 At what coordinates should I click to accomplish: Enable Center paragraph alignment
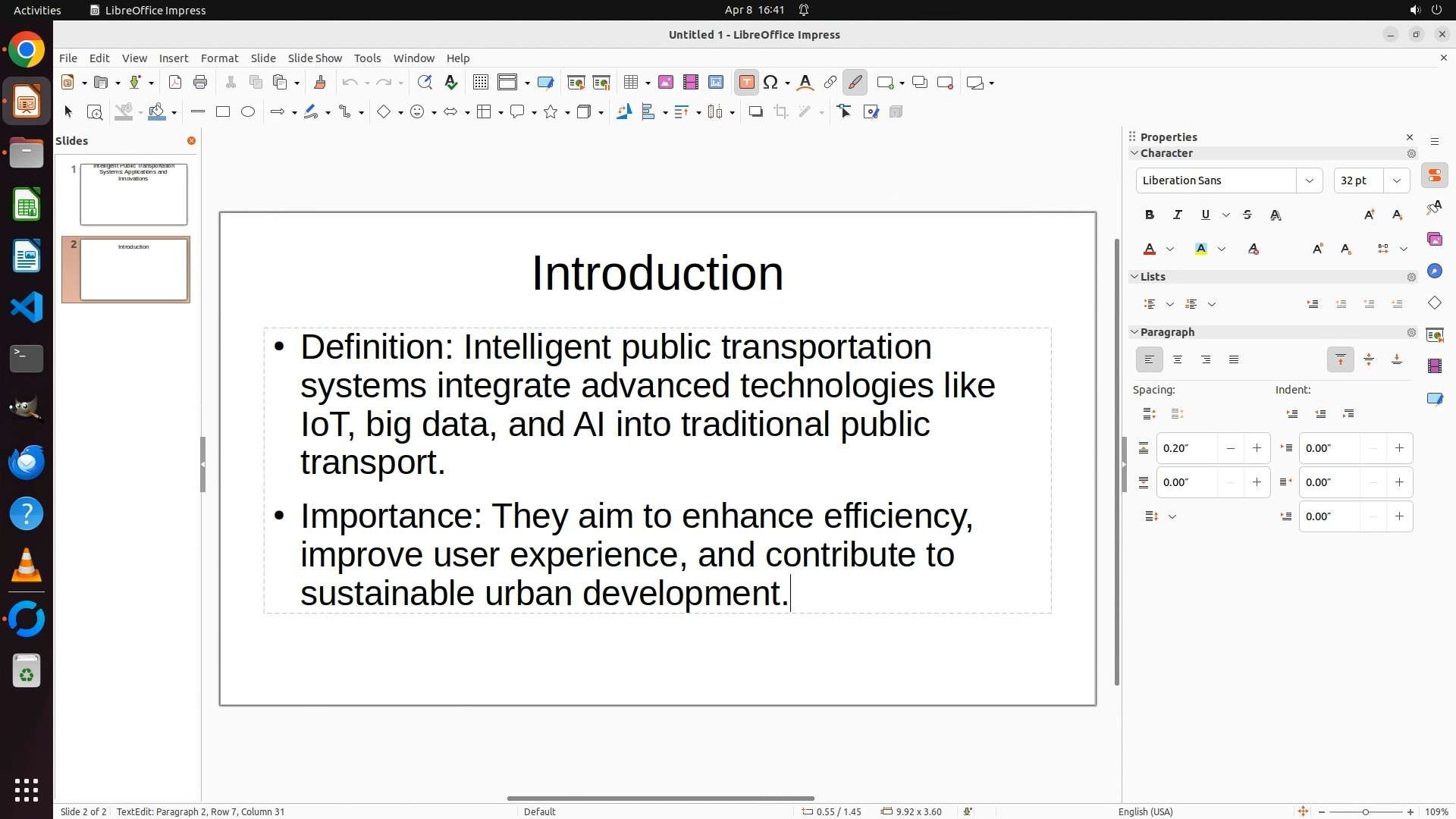click(1178, 360)
